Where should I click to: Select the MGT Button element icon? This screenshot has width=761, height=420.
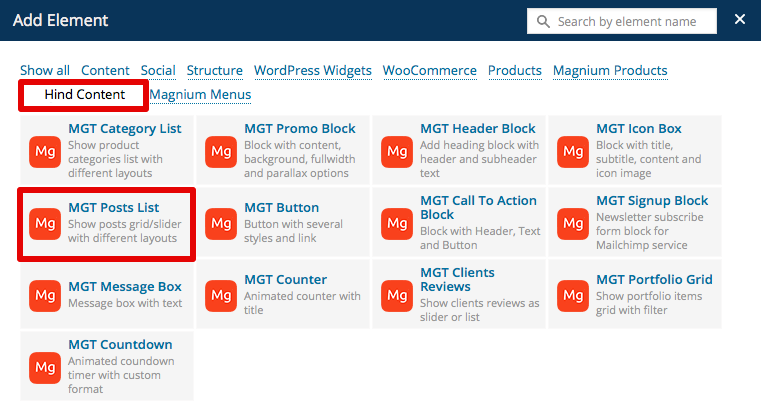[220, 223]
